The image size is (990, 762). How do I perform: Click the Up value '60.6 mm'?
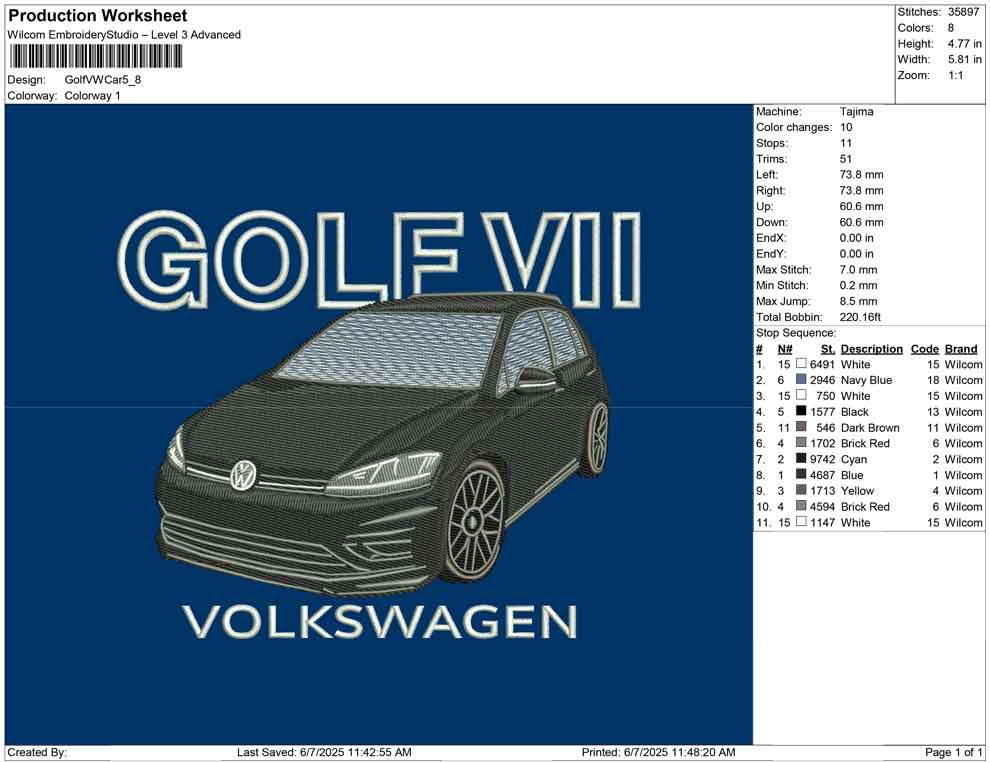(x=862, y=206)
